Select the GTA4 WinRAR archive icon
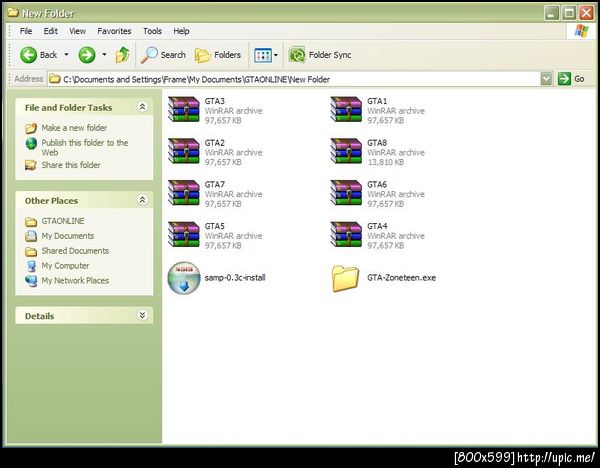This screenshot has width=600, height=468. pyautogui.click(x=346, y=235)
